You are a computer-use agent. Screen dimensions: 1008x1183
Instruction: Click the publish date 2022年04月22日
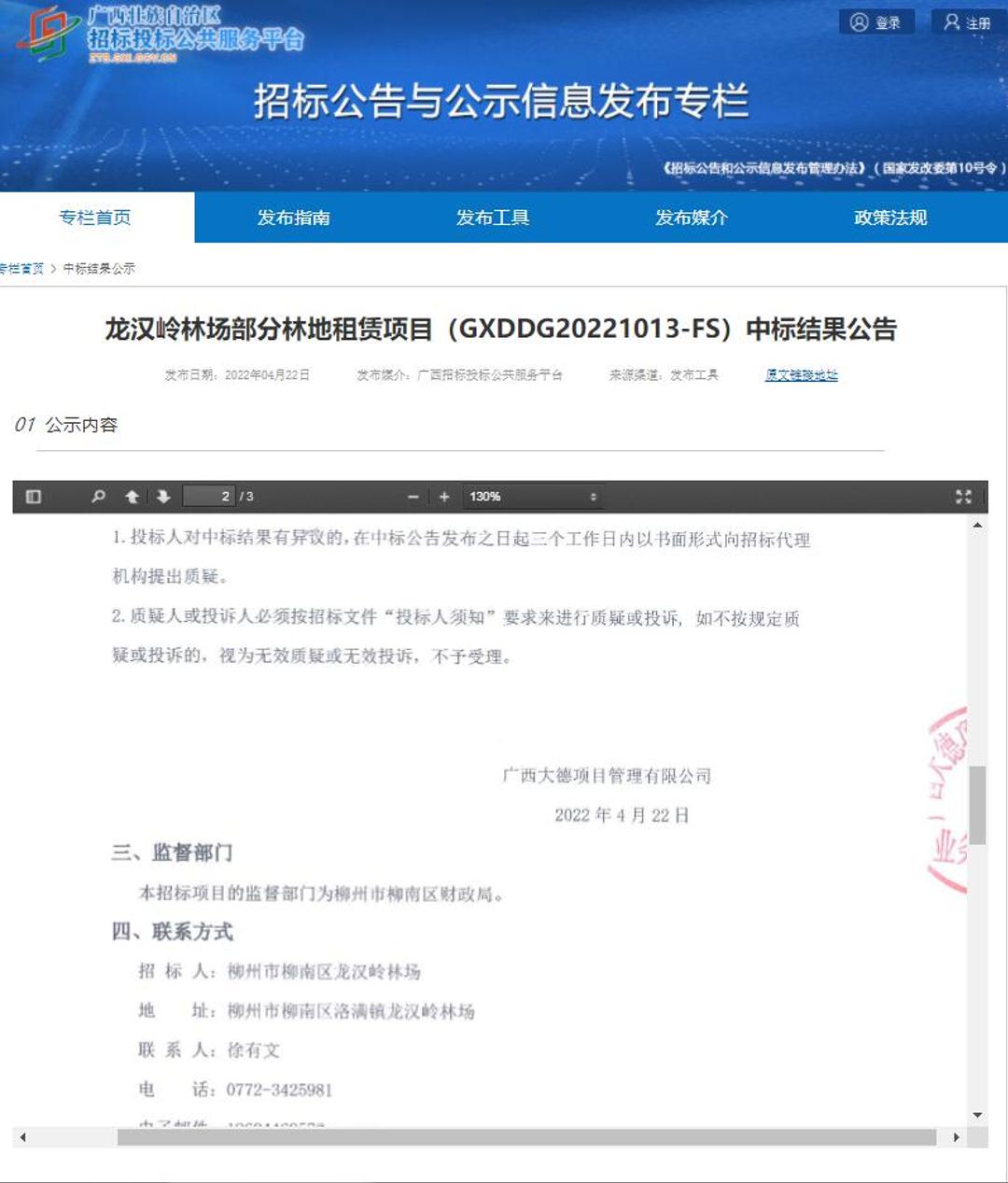[268, 375]
